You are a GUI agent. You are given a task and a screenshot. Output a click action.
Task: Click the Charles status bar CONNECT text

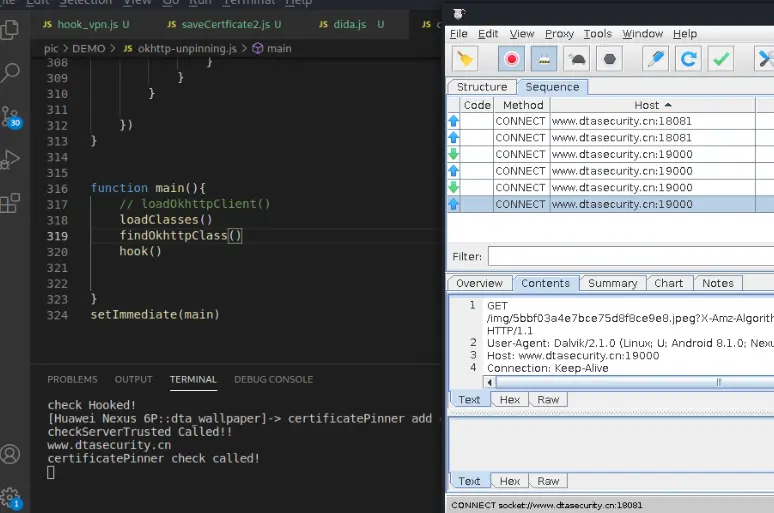tap(546, 505)
